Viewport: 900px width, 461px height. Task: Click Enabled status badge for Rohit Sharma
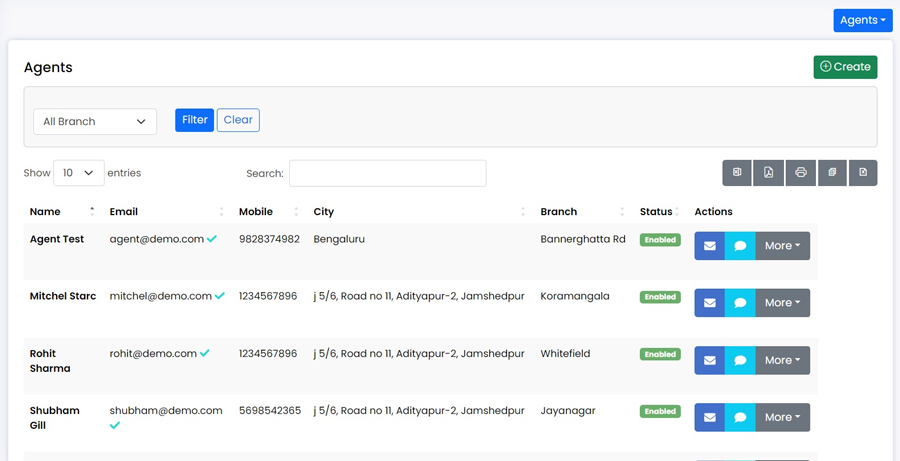click(660, 354)
